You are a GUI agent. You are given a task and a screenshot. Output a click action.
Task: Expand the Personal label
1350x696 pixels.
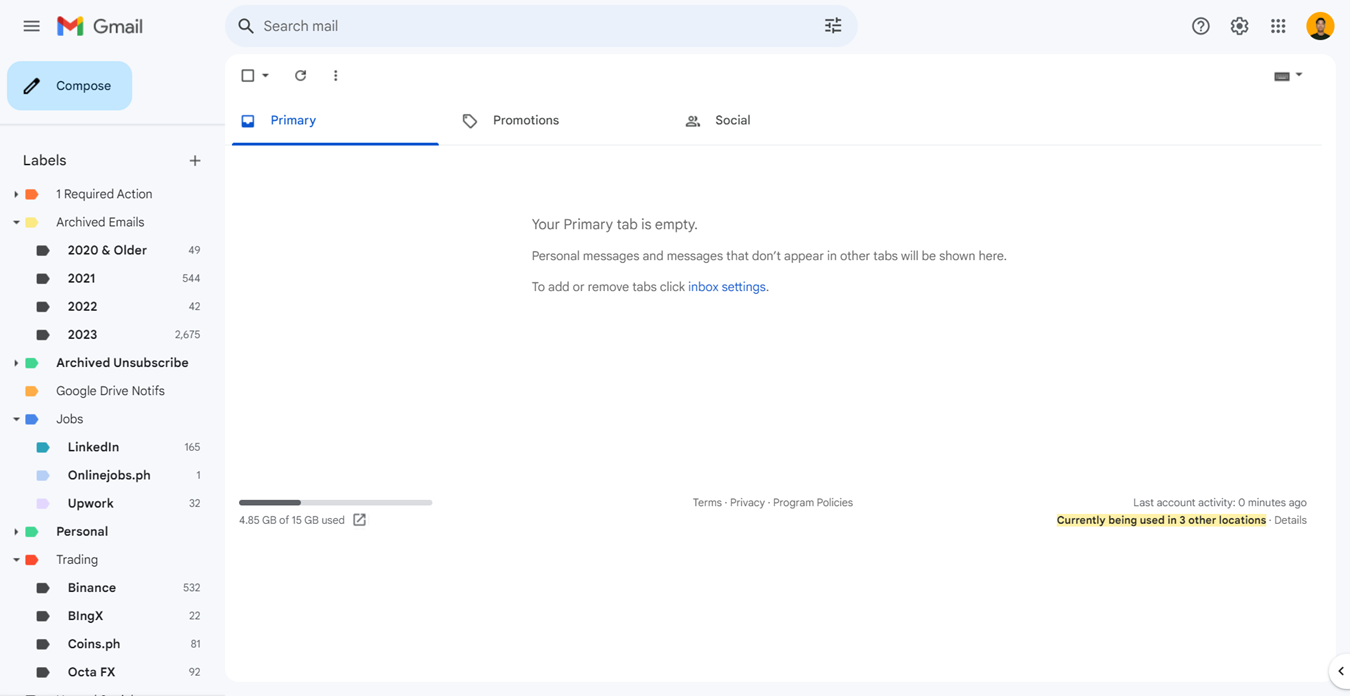point(16,532)
